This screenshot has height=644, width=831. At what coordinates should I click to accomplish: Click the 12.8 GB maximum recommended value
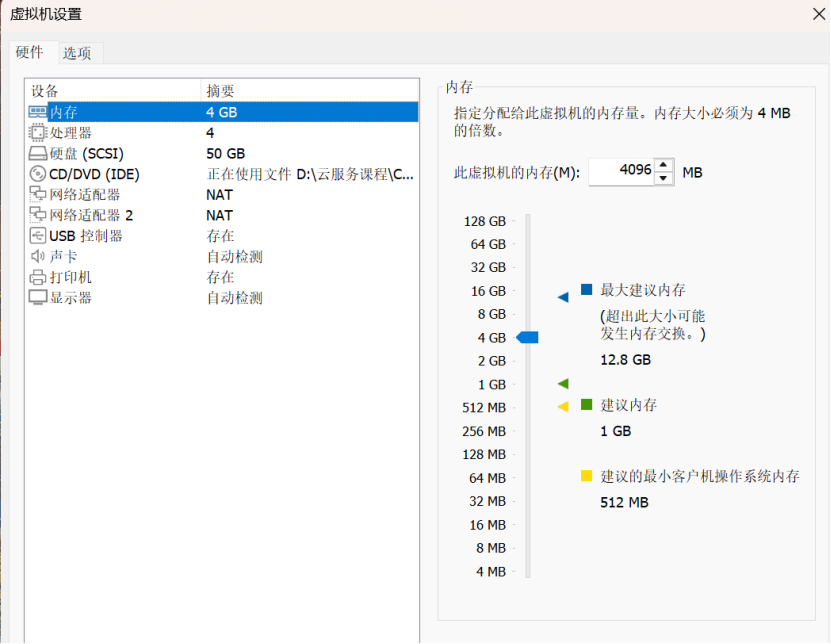[x=625, y=360]
